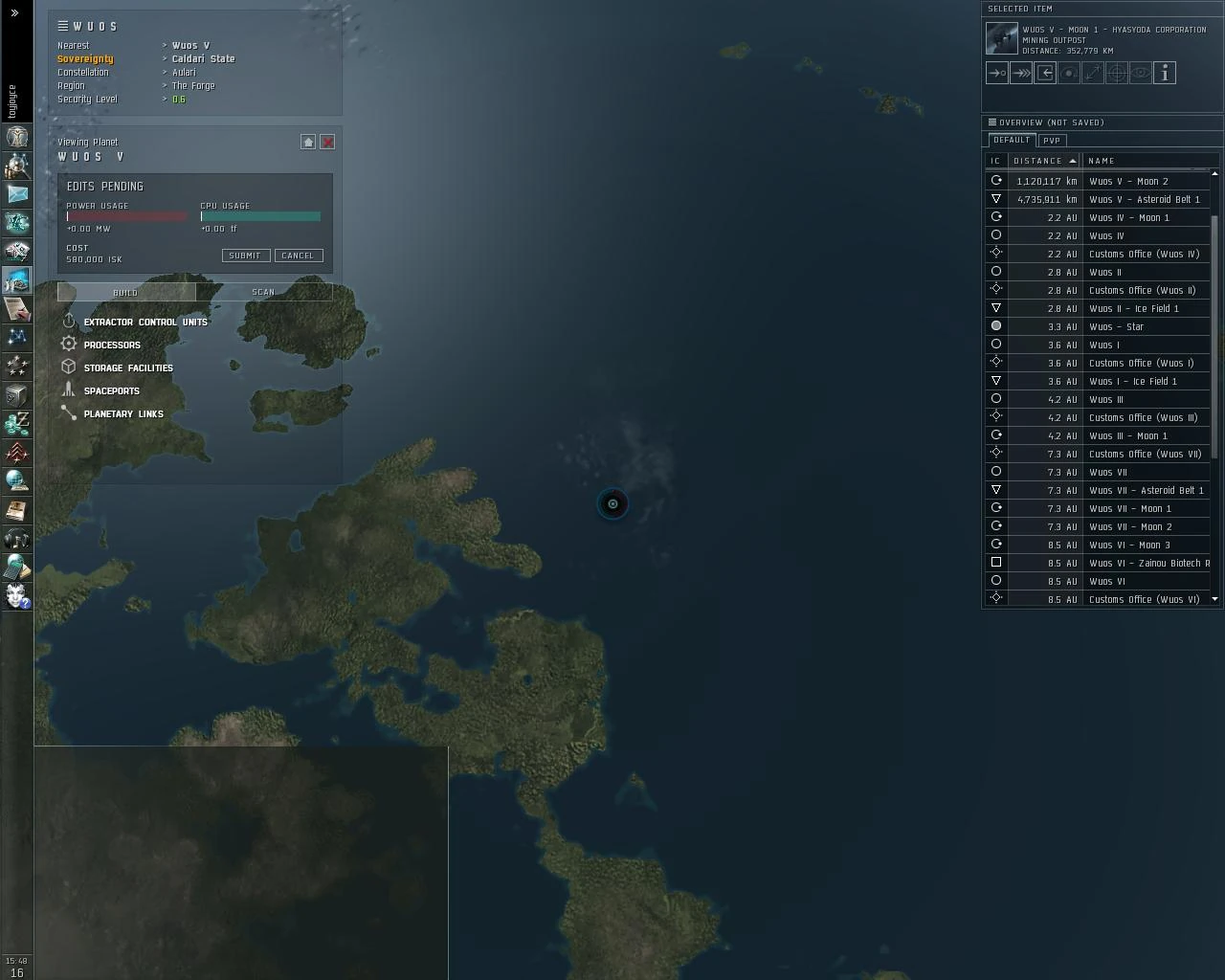Select the Wuos VII - Moon 2 row
1225x980 pixels.
(1099, 526)
